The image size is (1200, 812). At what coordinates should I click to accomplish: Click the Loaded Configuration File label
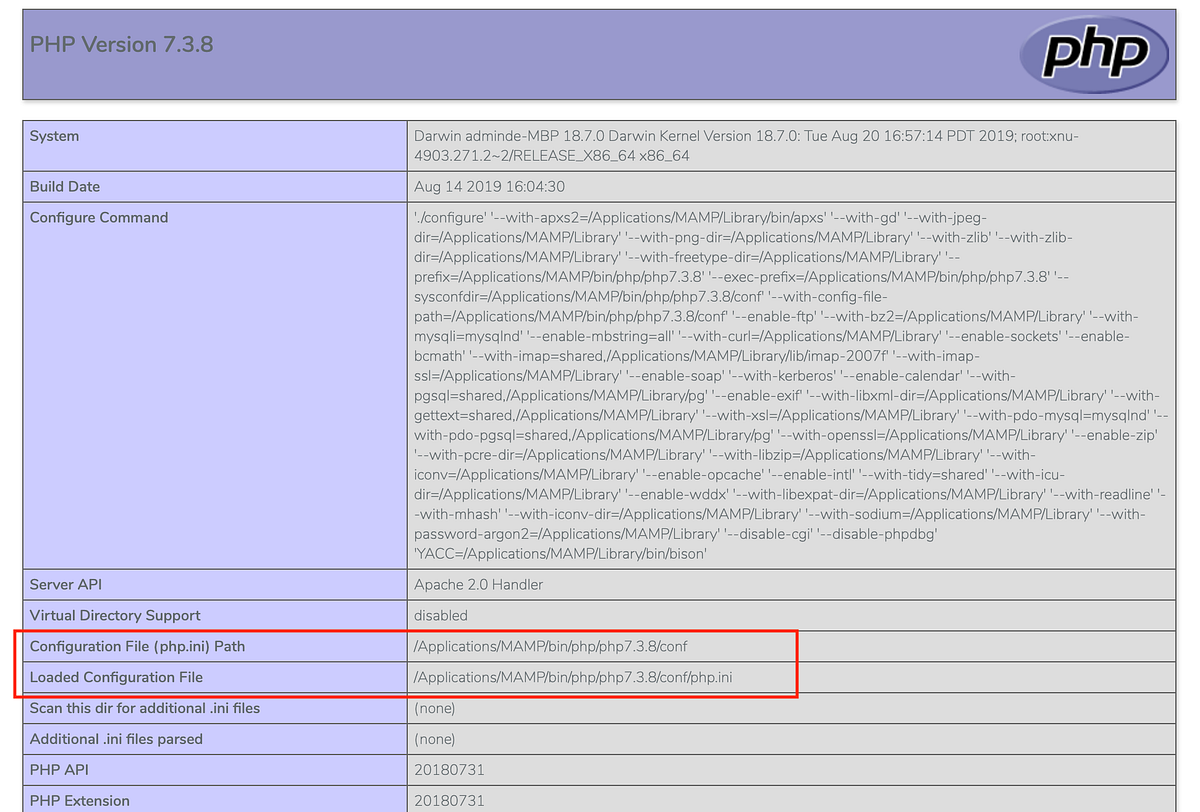click(115, 677)
